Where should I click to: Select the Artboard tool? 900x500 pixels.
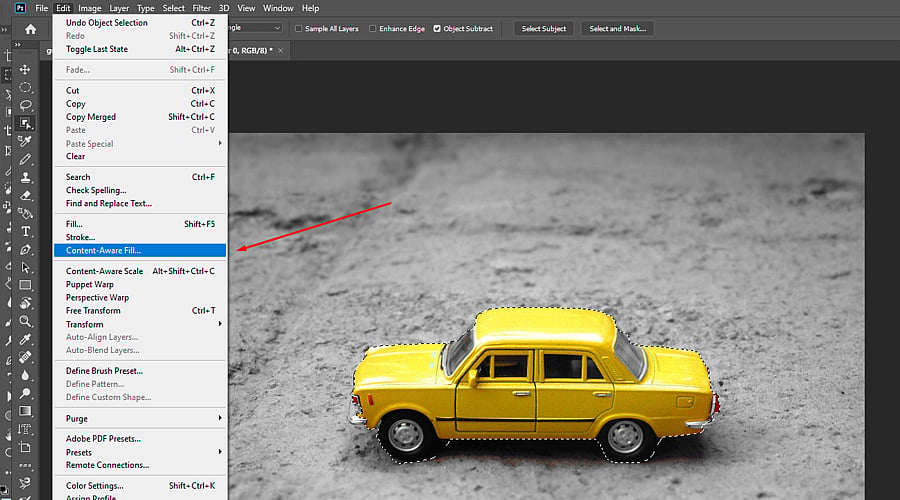click(x=25, y=447)
